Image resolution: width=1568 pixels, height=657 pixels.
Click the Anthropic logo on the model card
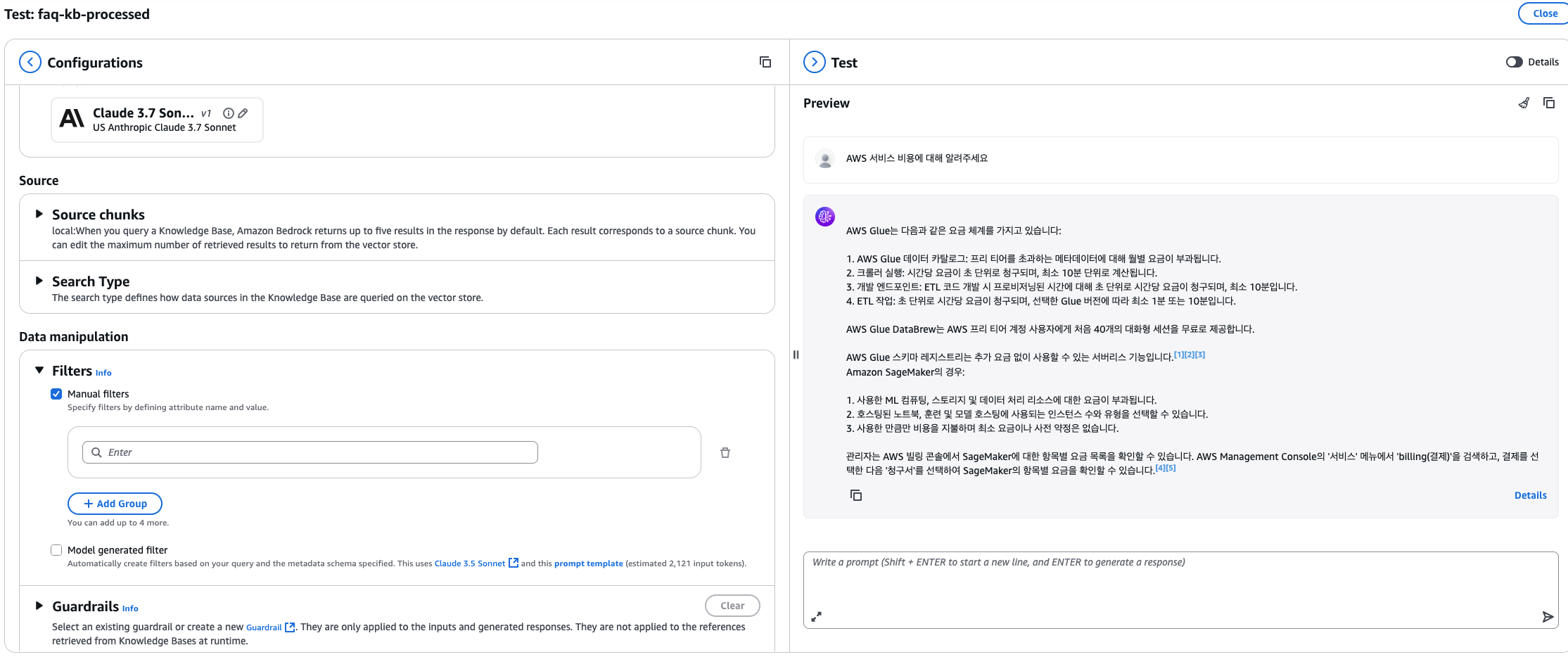coord(72,118)
